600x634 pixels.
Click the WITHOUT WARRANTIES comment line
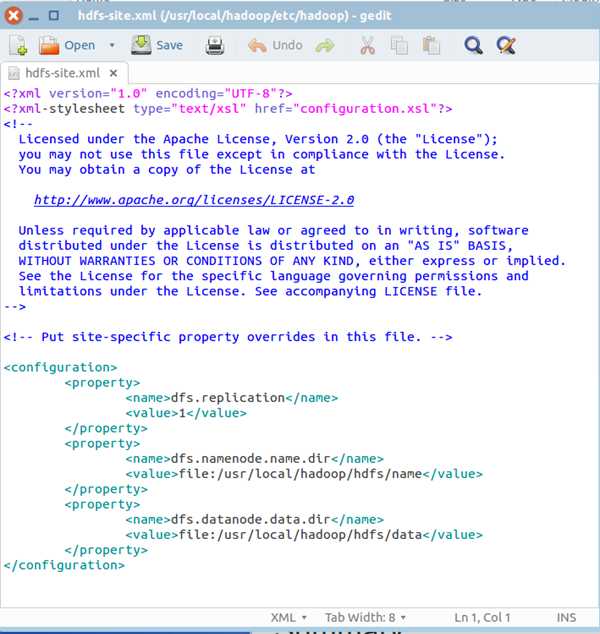click(292, 261)
